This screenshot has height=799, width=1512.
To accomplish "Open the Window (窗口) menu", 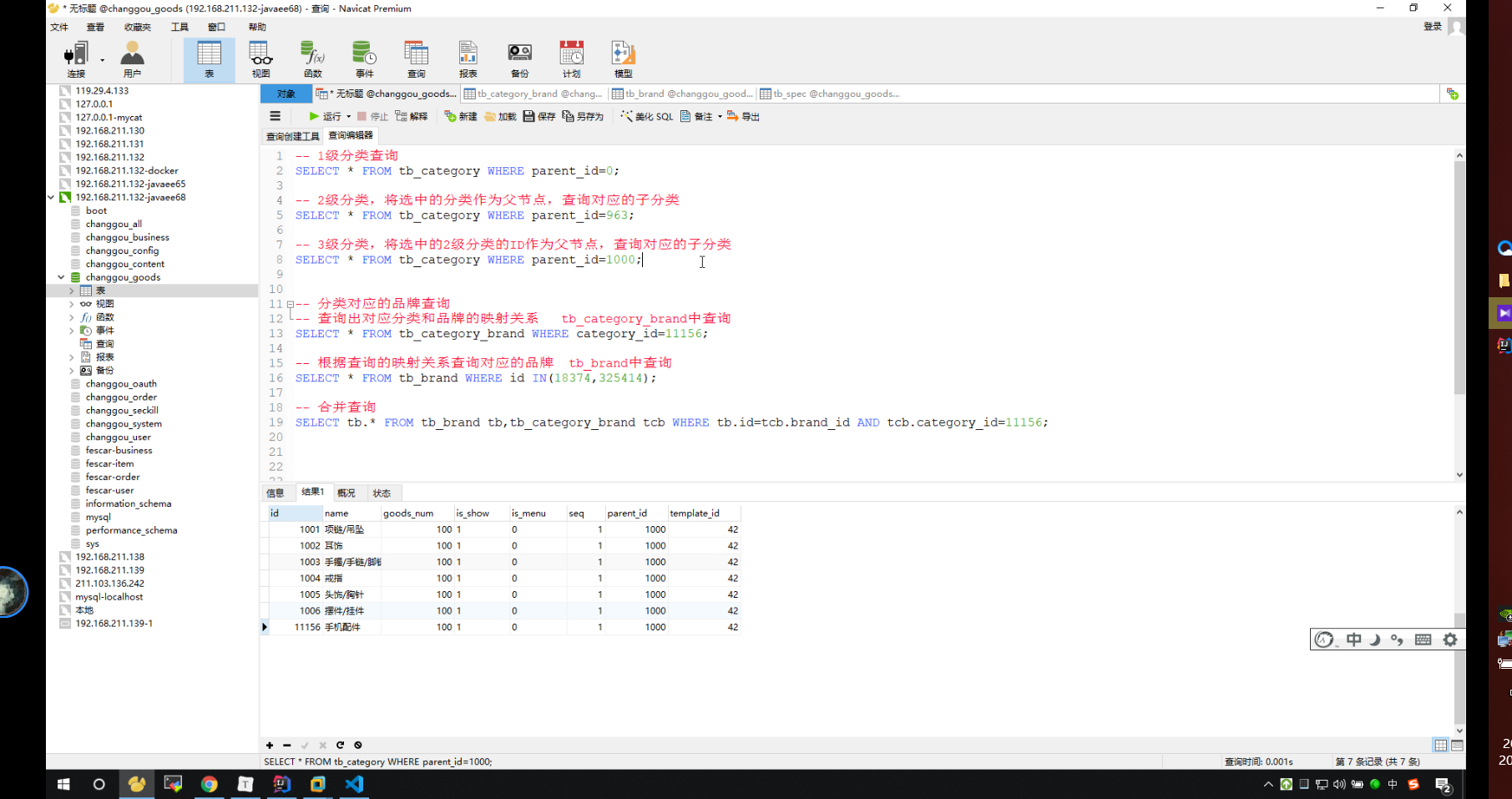I will pyautogui.click(x=216, y=27).
